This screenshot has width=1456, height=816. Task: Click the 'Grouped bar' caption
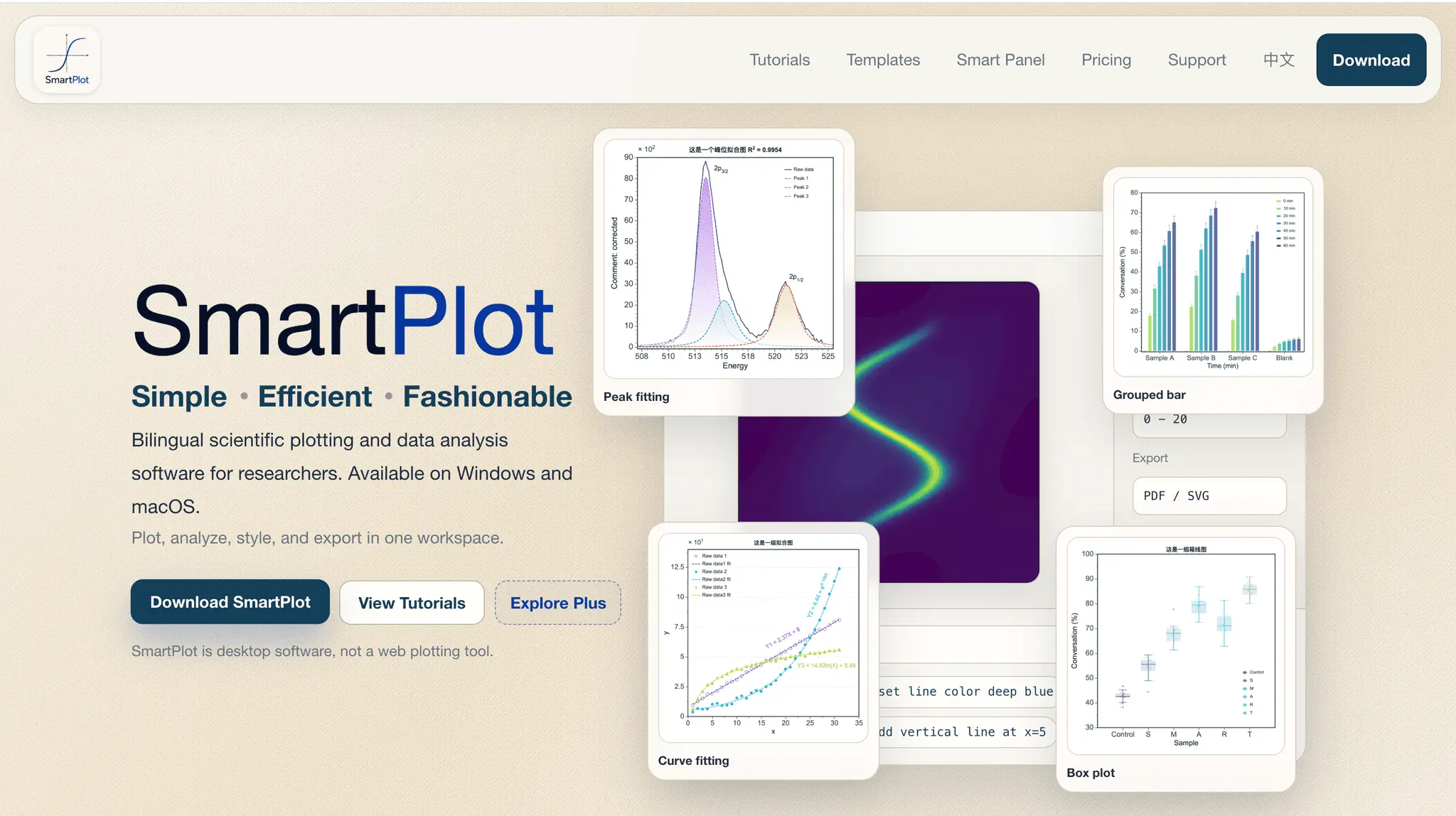tap(1149, 394)
